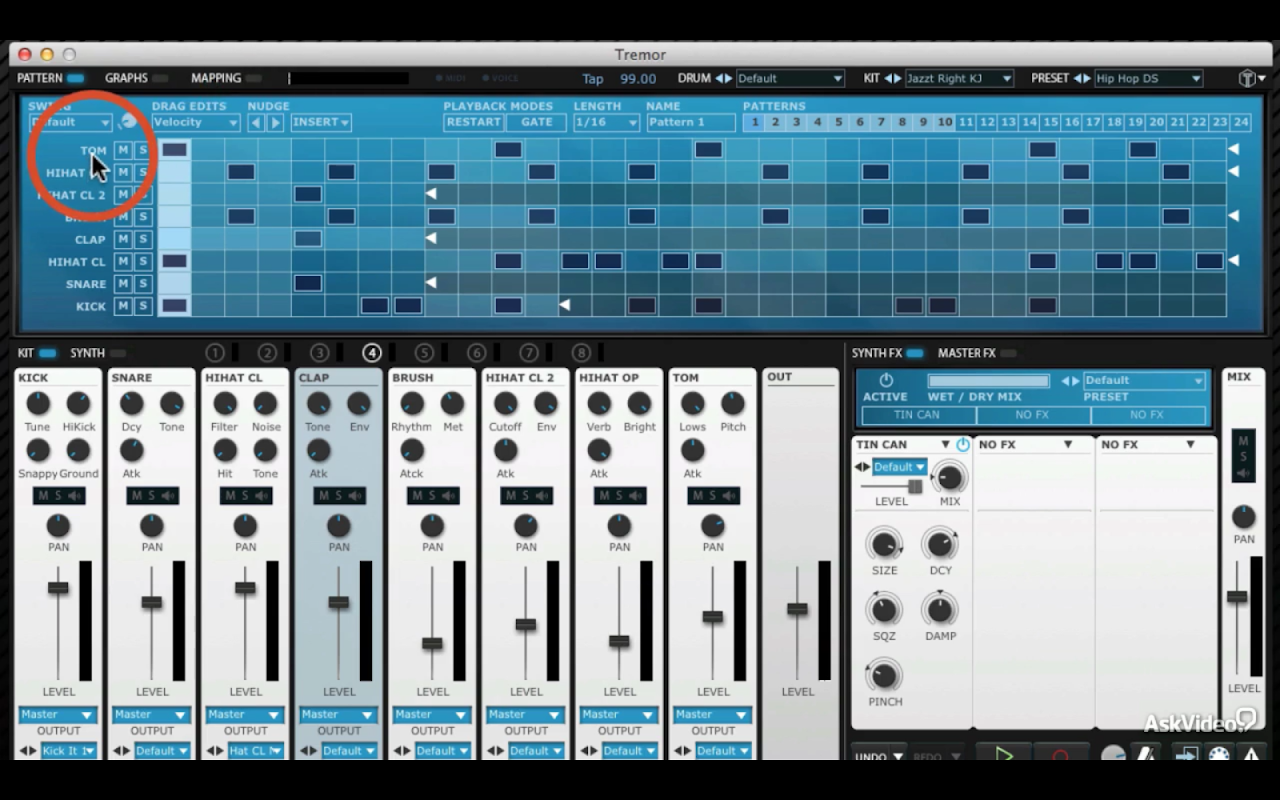This screenshot has width=1280, height=800.
Task: Click the nudge right arrow
Action: (x=275, y=122)
